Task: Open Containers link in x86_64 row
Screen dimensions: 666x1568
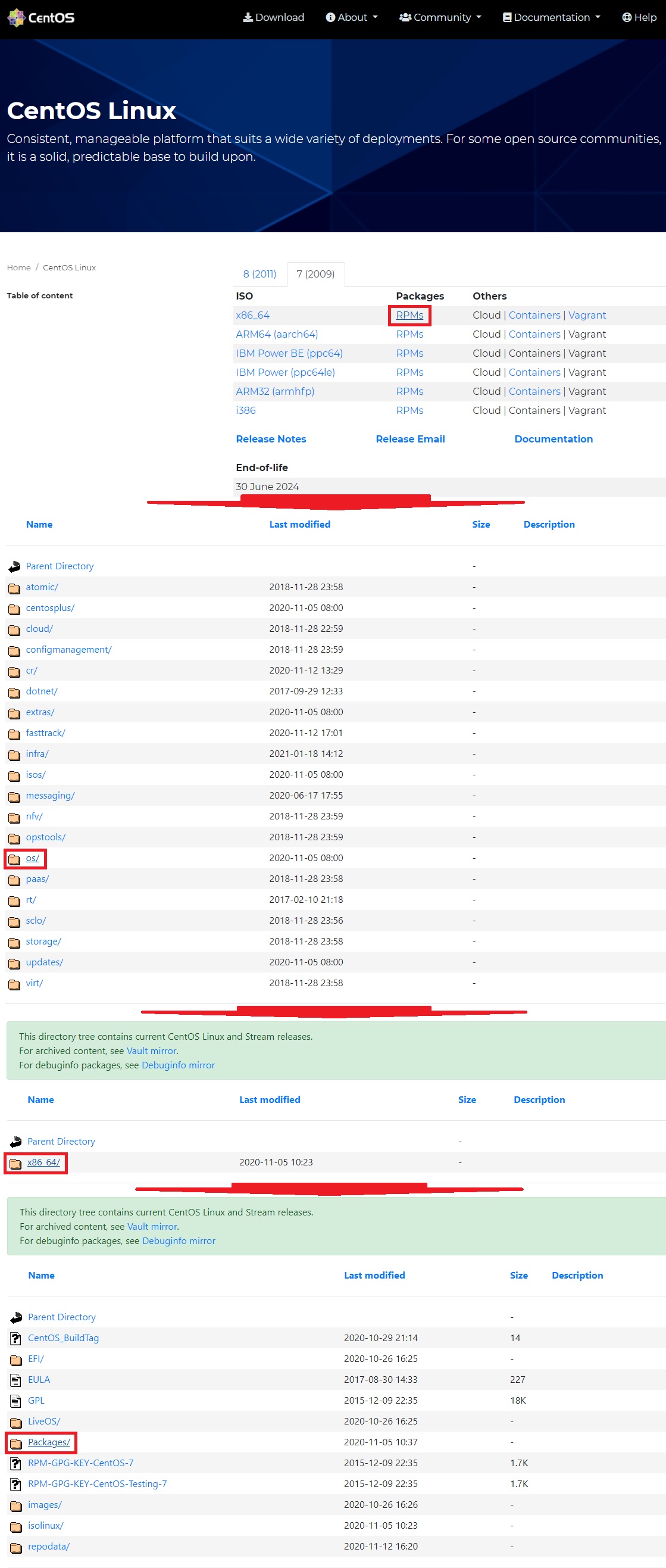Action: tap(534, 315)
